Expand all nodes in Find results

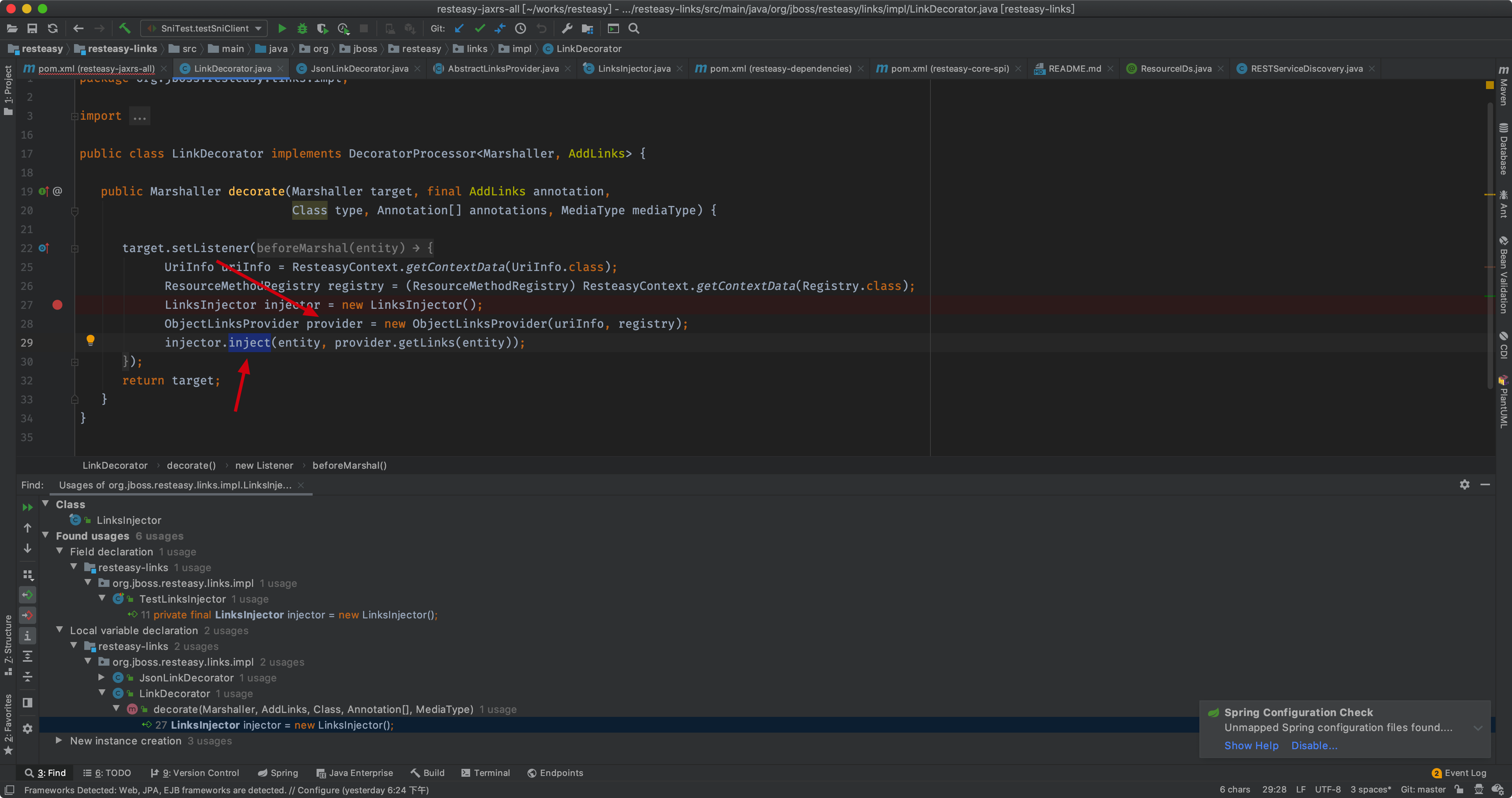pos(28,657)
